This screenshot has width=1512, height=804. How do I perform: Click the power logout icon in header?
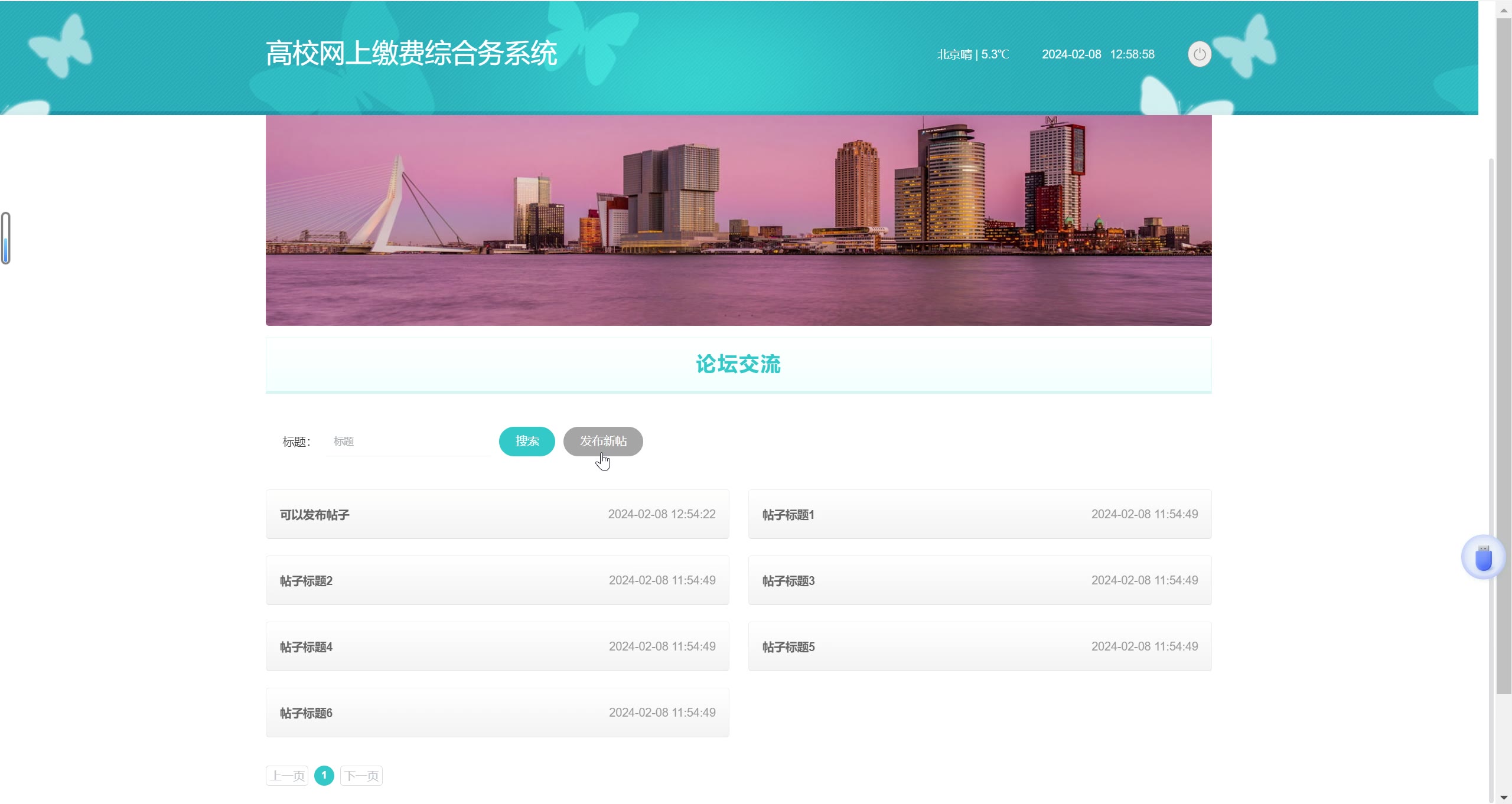pyautogui.click(x=1199, y=54)
